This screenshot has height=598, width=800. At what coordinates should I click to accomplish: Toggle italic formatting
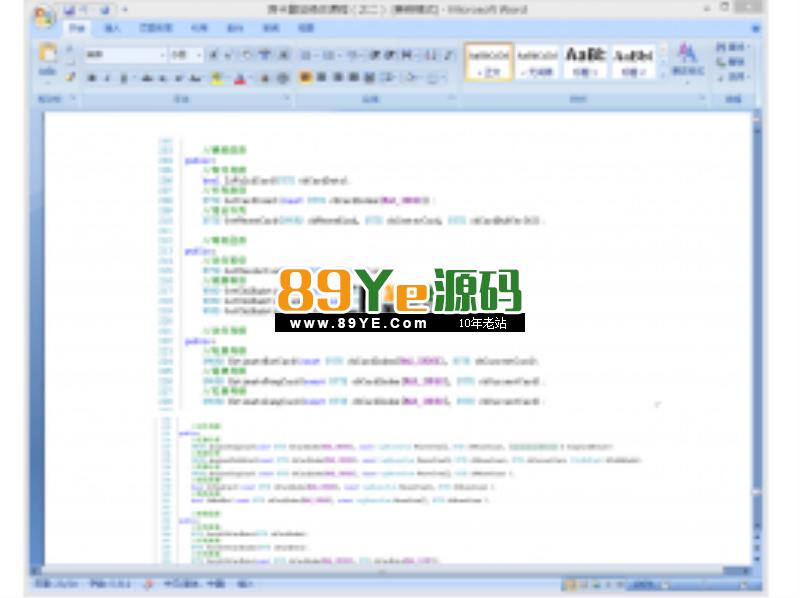pyautogui.click(x=107, y=78)
